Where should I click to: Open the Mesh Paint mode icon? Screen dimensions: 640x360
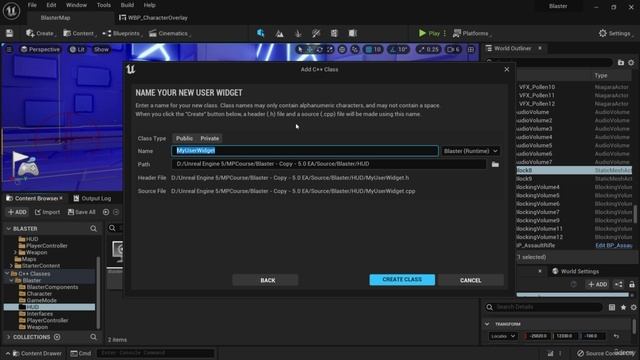pyautogui.click(x=316, y=33)
